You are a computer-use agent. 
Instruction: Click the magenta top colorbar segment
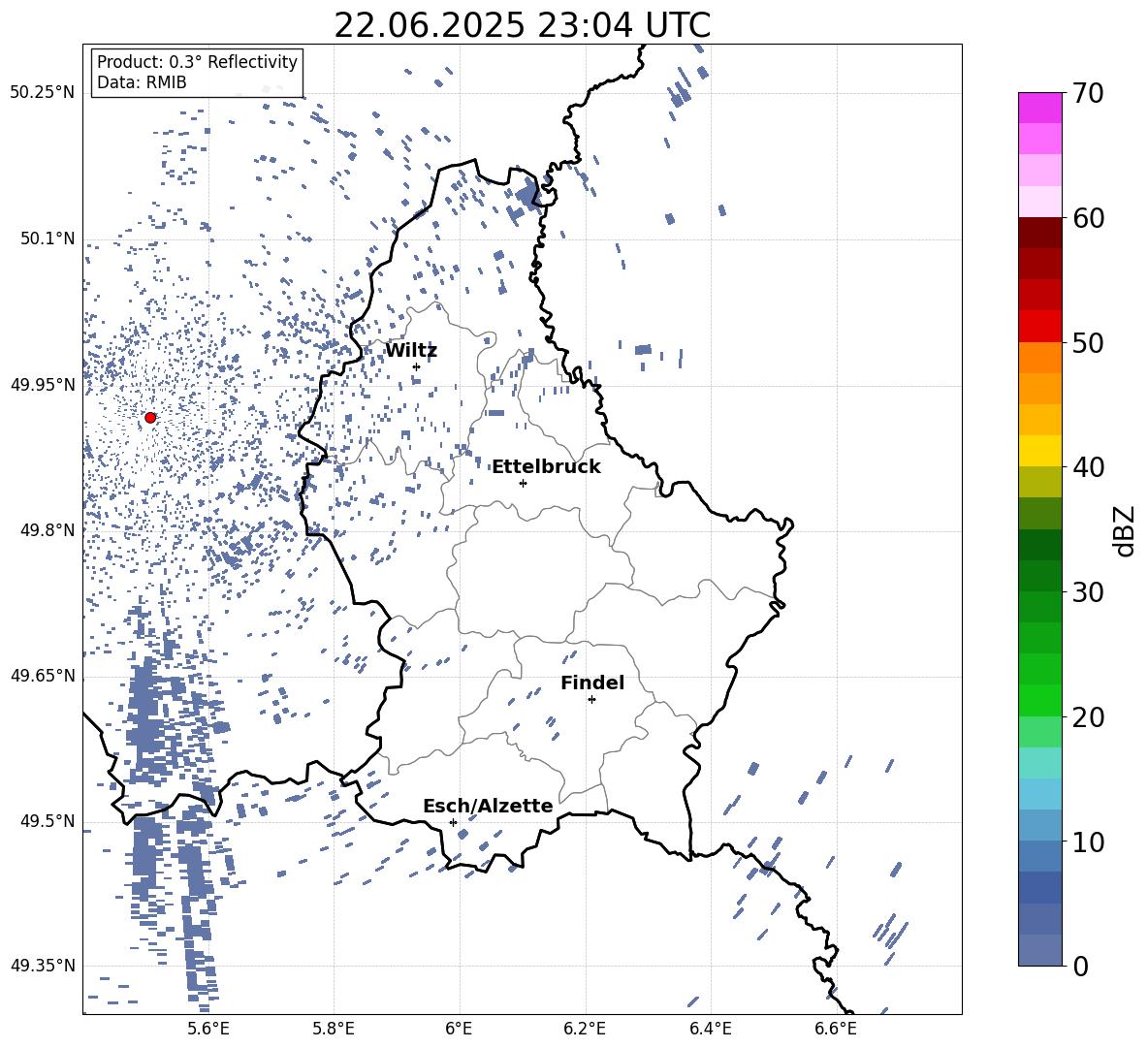tap(1039, 109)
